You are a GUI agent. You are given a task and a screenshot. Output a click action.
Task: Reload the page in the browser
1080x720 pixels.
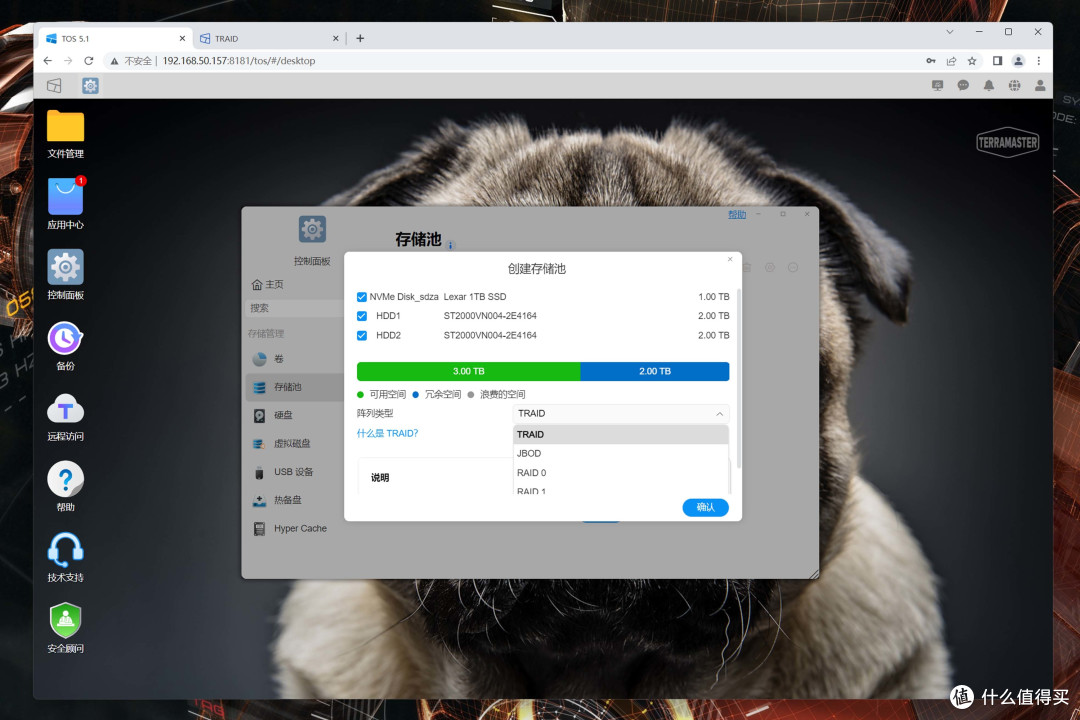coord(89,61)
